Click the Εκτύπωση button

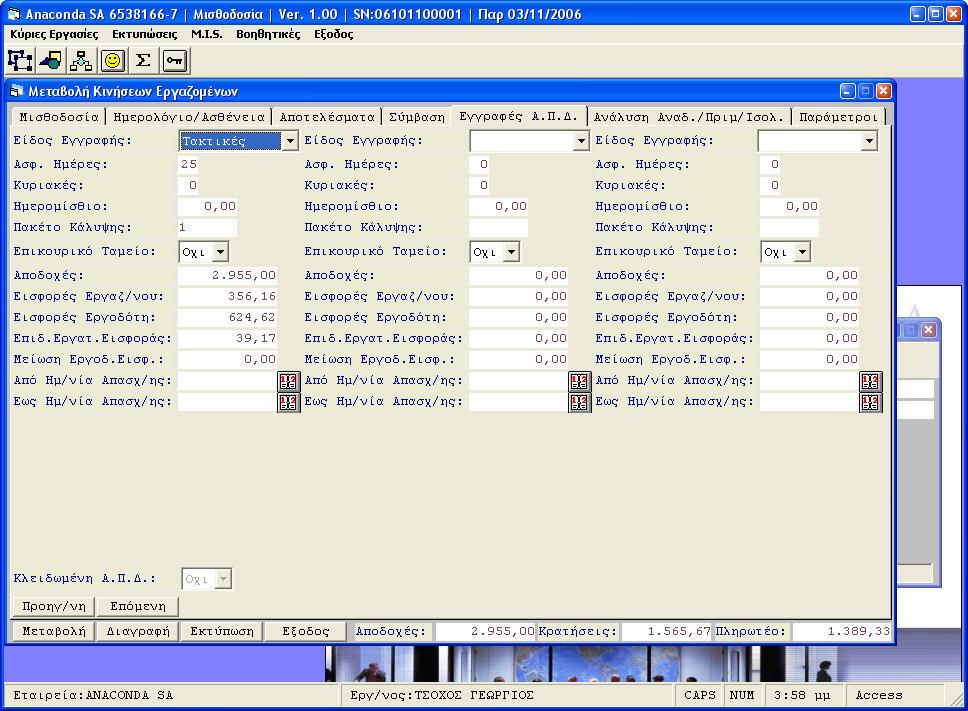pos(222,631)
